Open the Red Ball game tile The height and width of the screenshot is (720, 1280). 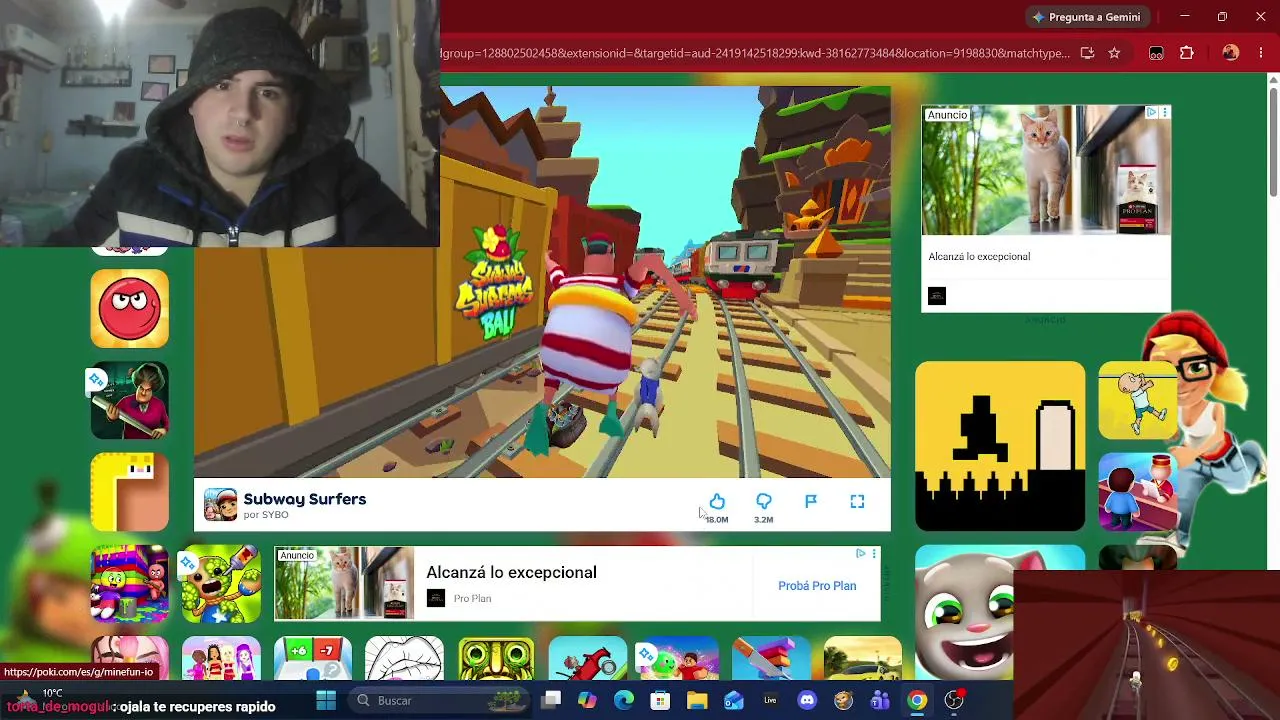click(130, 309)
